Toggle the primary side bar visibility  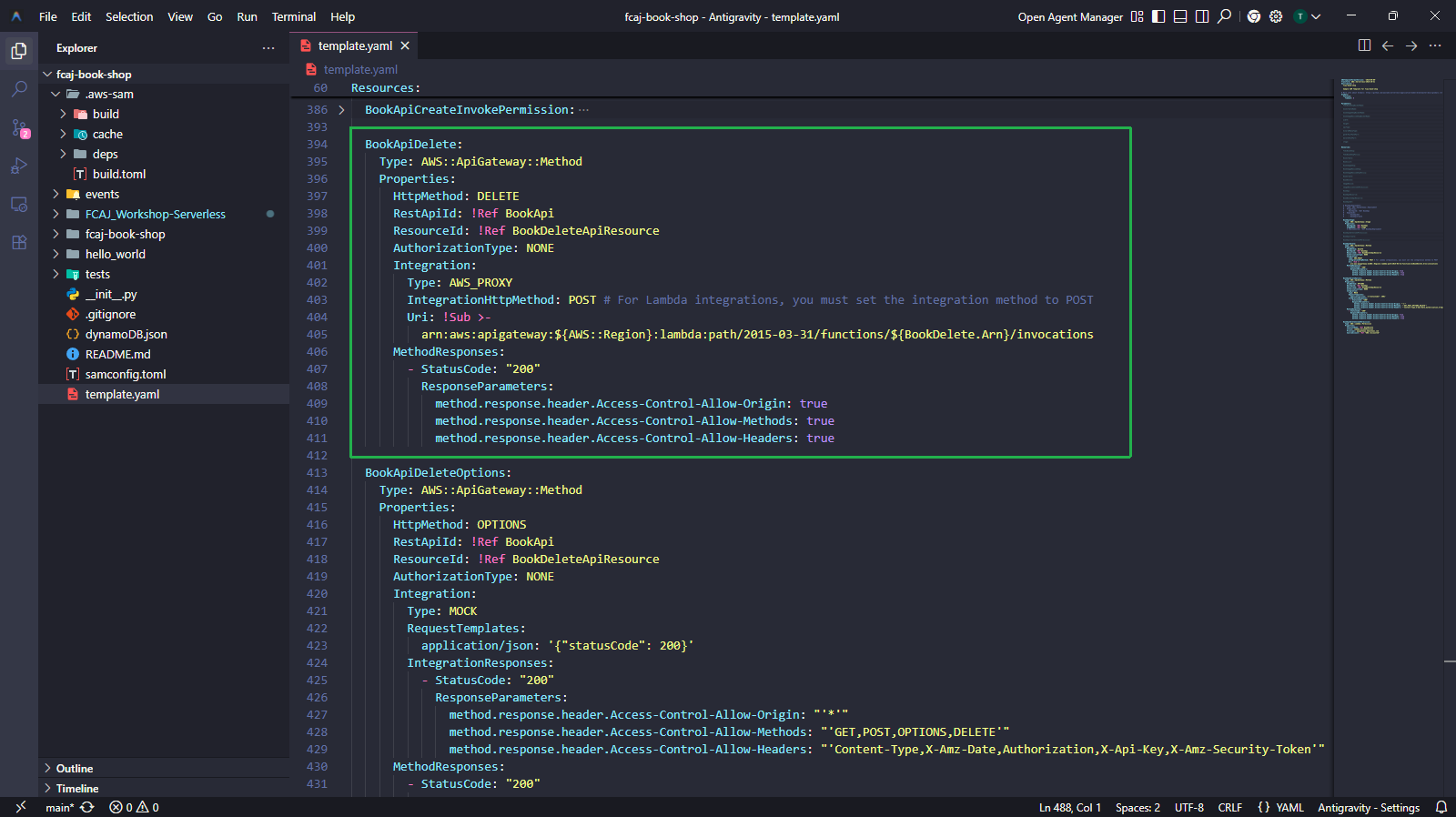(x=1158, y=16)
